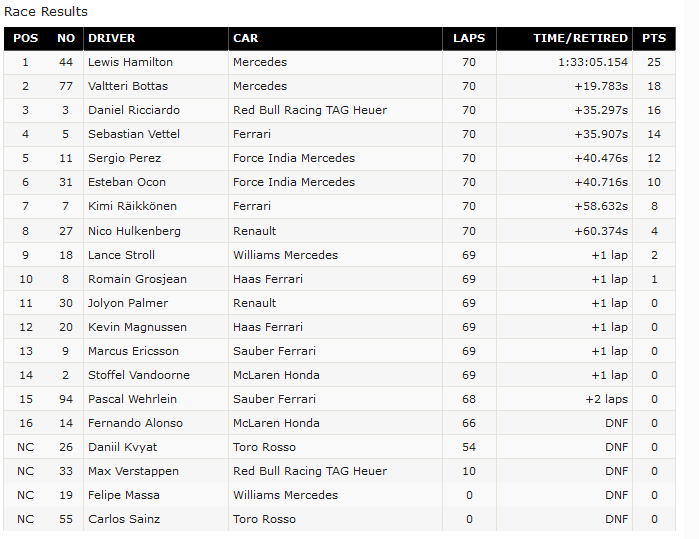Select Force India Mercedes for Sergio Perez
699x539 pixels.
(294, 158)
